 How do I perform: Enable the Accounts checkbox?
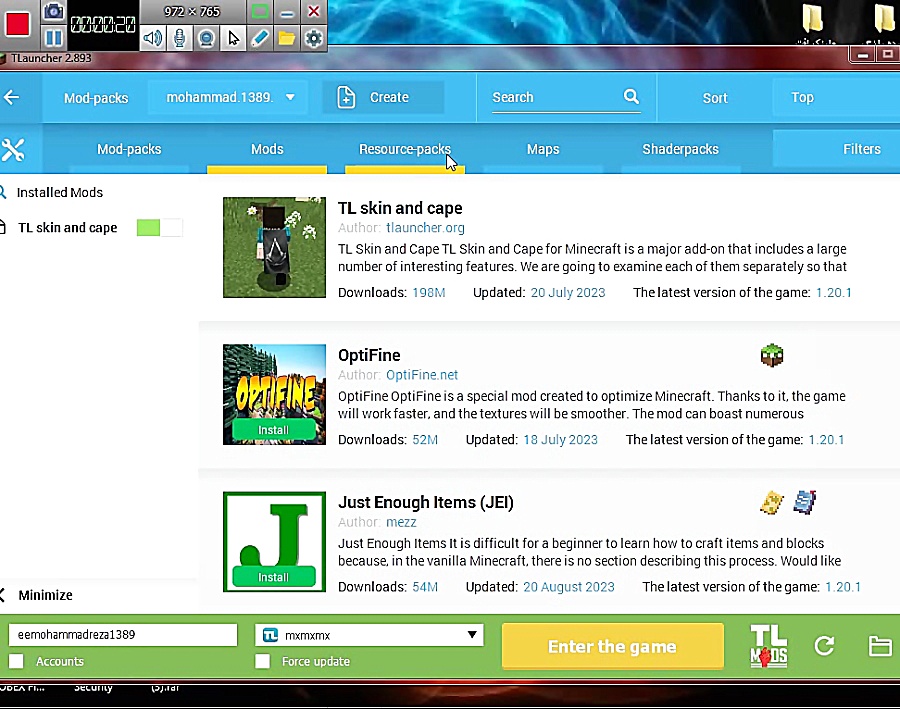point(16,661)
